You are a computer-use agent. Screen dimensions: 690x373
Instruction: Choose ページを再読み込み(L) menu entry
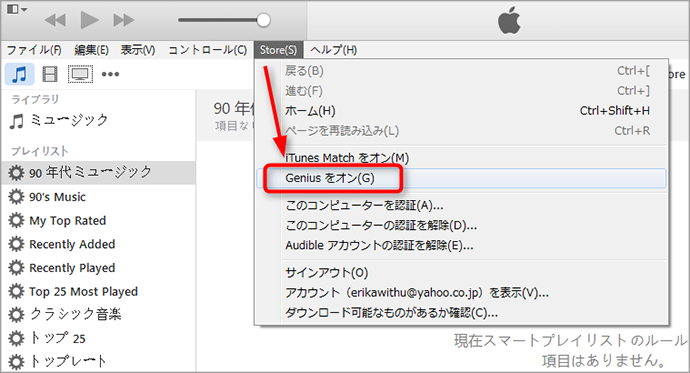461,131
